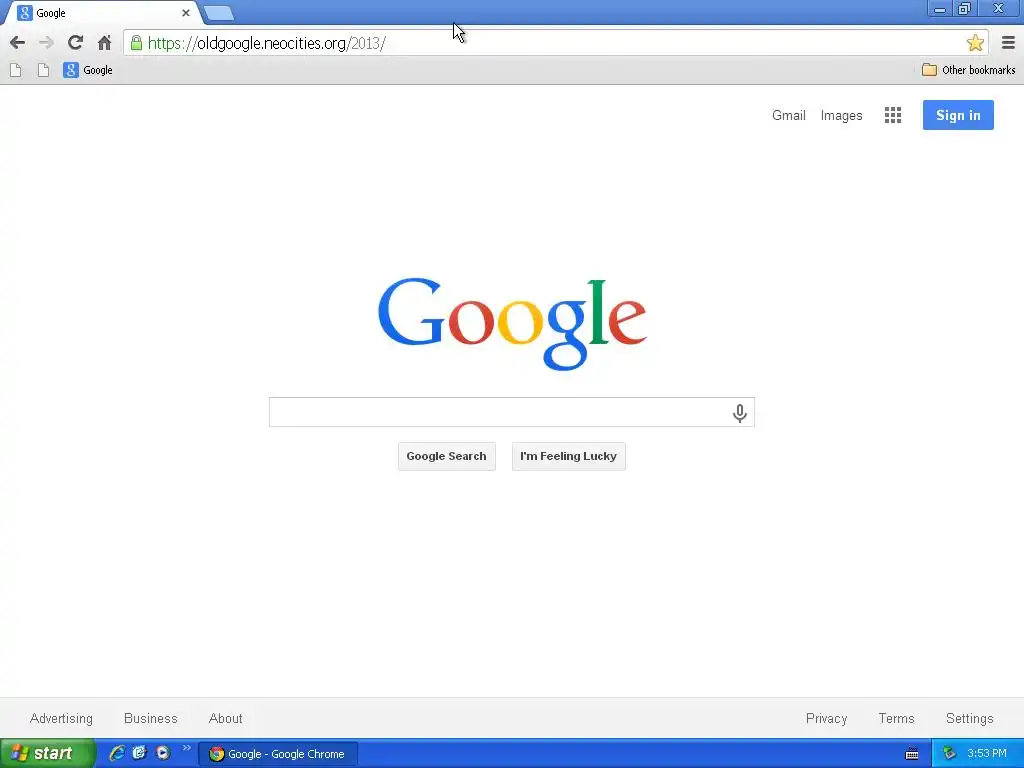Open the Images link

tap(841, 116)
